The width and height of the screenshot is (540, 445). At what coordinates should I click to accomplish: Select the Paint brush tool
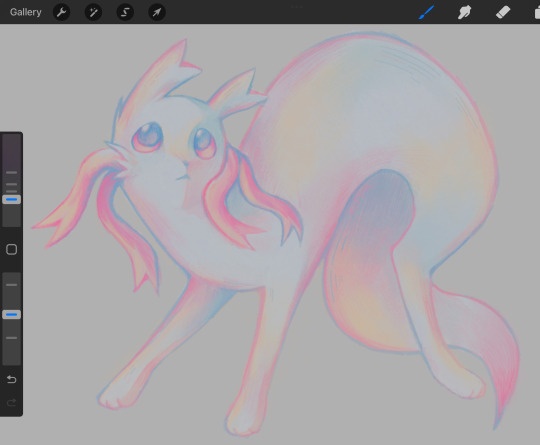point(426,12)
